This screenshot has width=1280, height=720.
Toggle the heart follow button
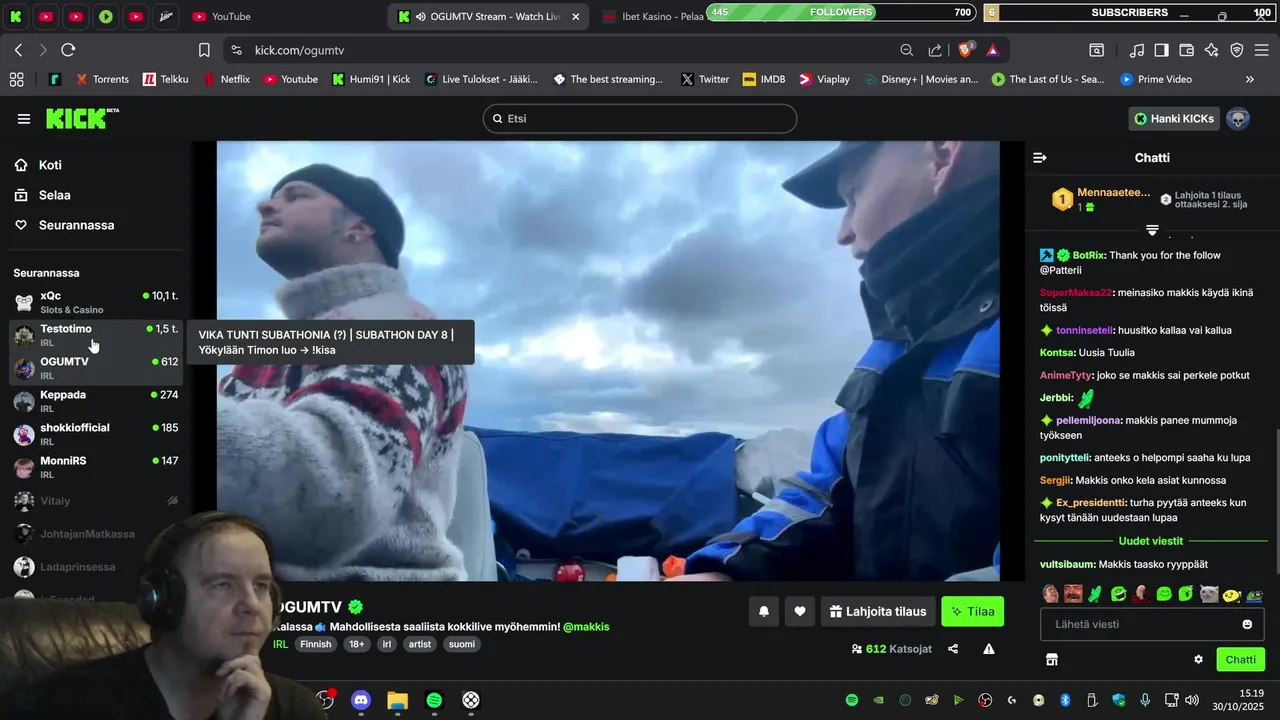point(800,611)
